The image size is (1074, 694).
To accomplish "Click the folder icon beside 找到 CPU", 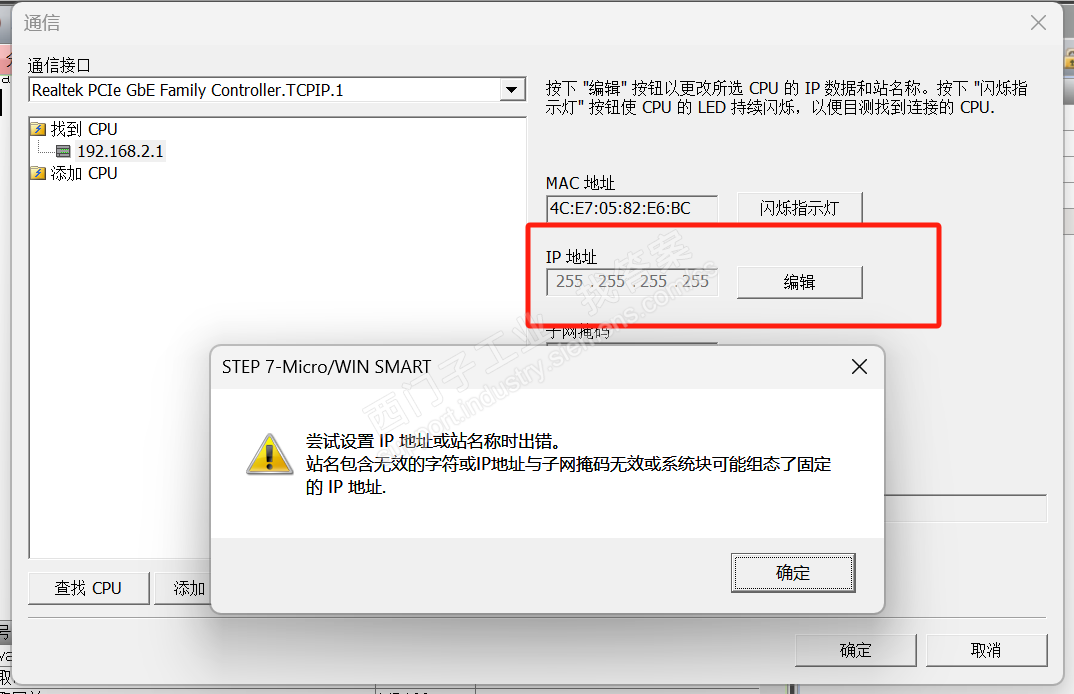I will [38, 129].
